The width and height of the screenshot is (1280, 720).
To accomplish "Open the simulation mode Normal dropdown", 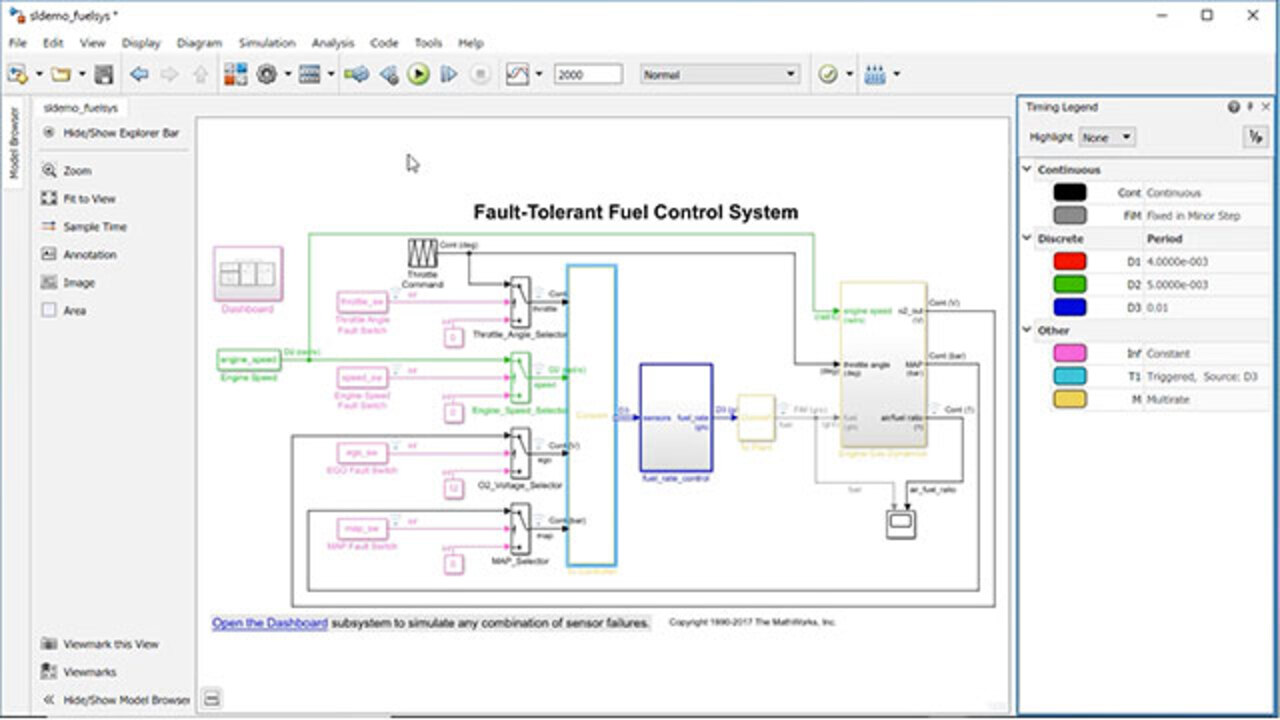I will [x=719, y=74].
